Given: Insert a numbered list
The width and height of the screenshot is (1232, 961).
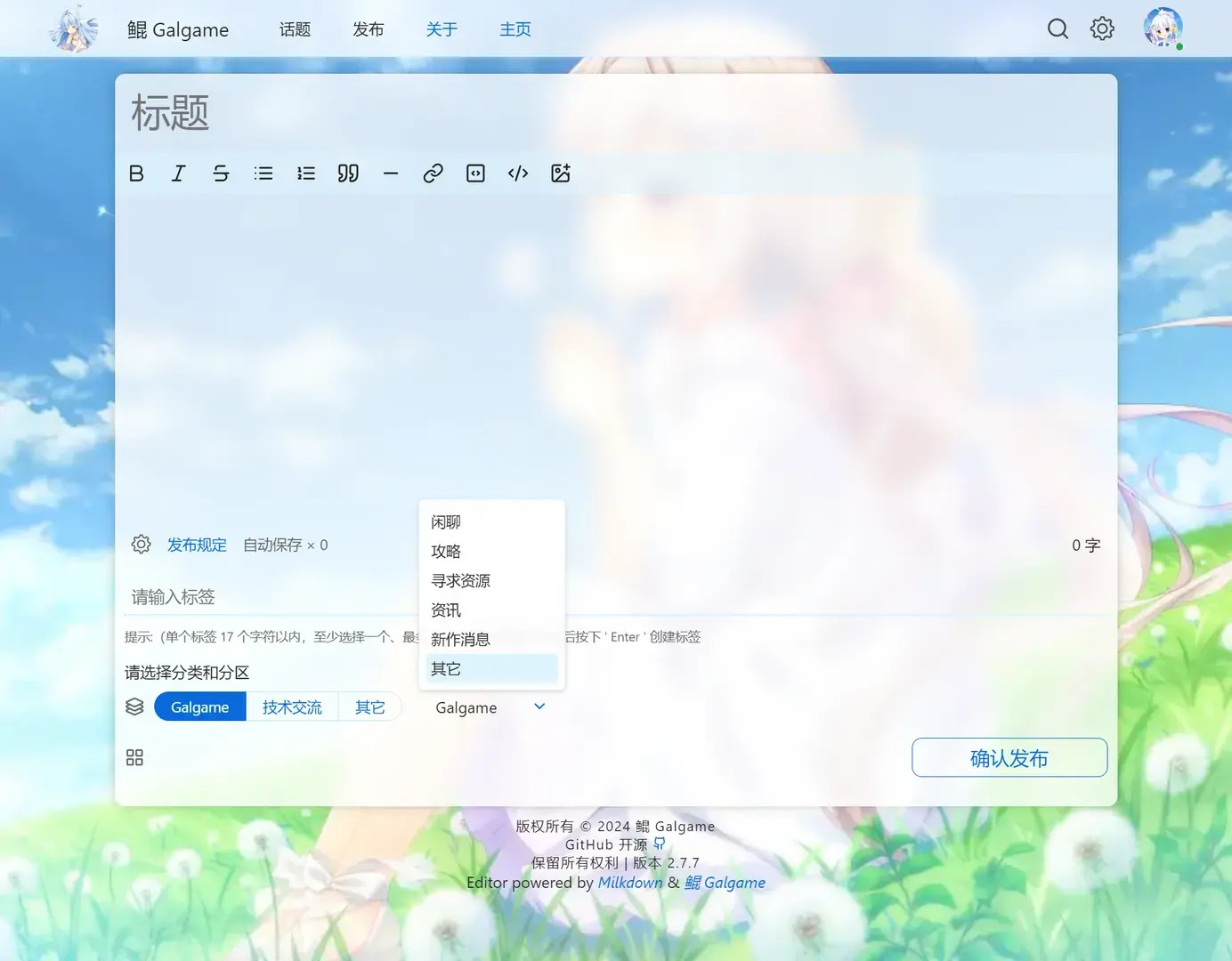Looking at the screenshot, I should [306, 174].
